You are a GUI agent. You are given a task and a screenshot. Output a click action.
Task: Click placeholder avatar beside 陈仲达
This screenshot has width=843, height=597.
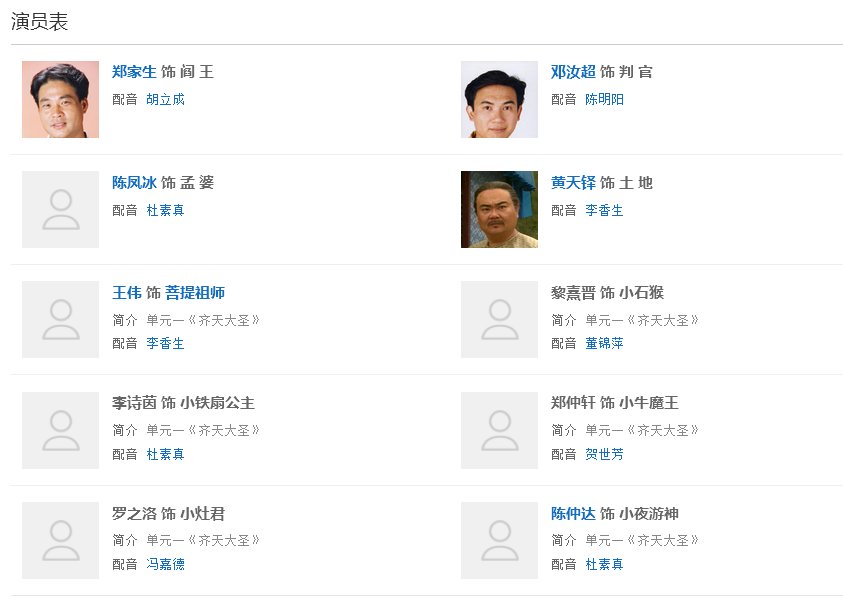coord(499,540)
